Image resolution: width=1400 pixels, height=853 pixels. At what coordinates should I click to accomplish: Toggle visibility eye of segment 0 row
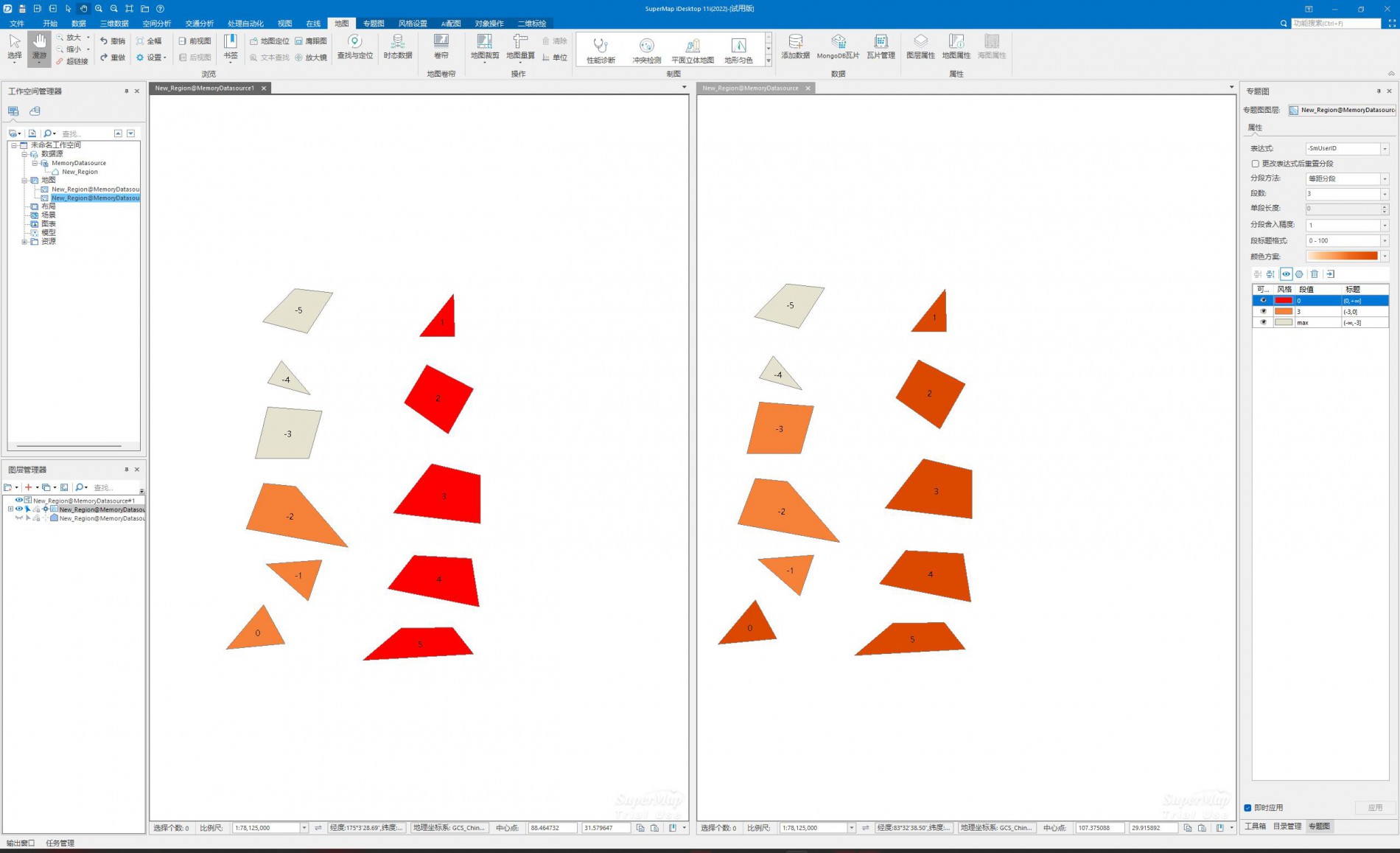[x=1264, y=301]
